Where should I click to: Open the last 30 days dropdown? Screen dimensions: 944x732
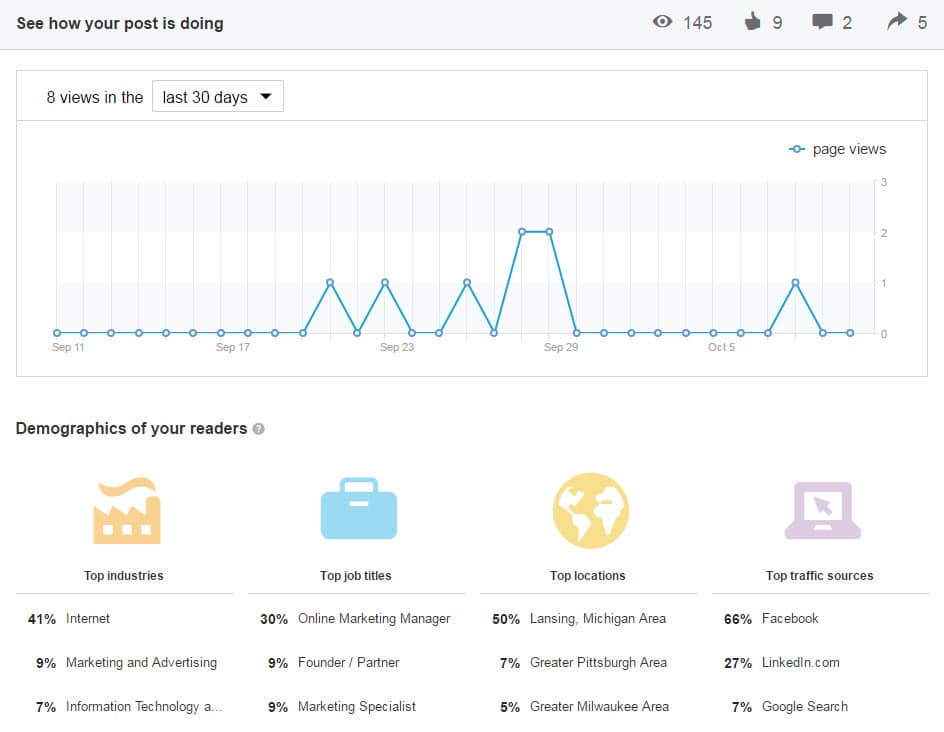coord(217,96)
